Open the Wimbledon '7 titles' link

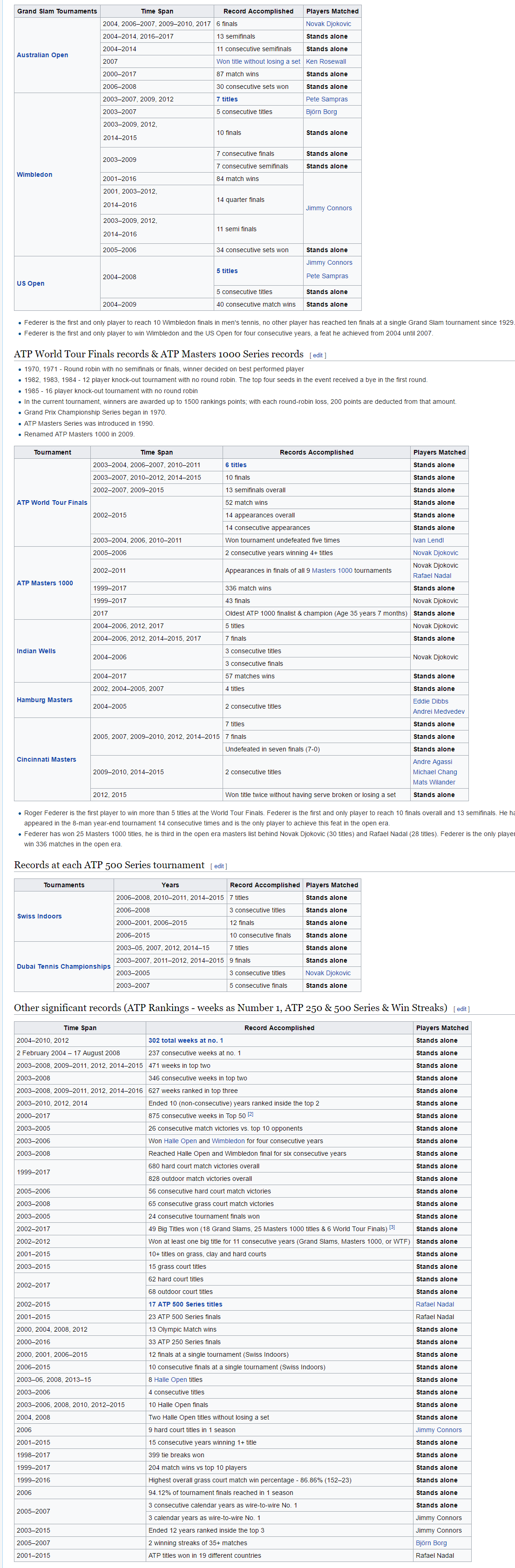(x=227, y=99)
